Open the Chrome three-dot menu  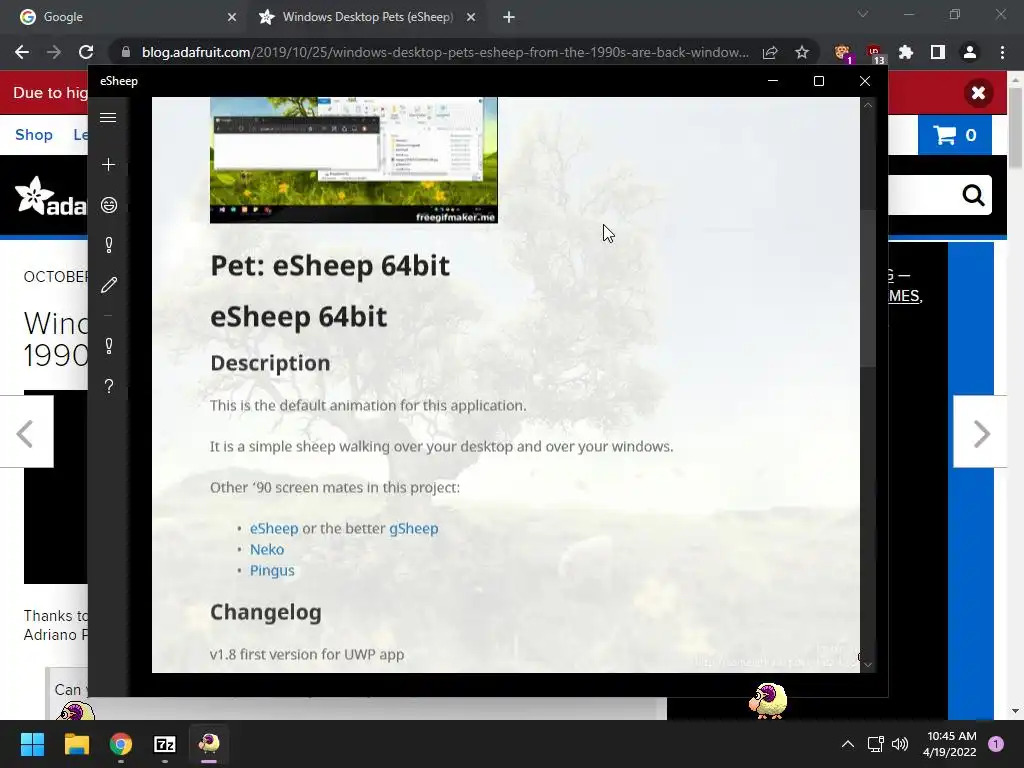click(x=1002, y=52)
